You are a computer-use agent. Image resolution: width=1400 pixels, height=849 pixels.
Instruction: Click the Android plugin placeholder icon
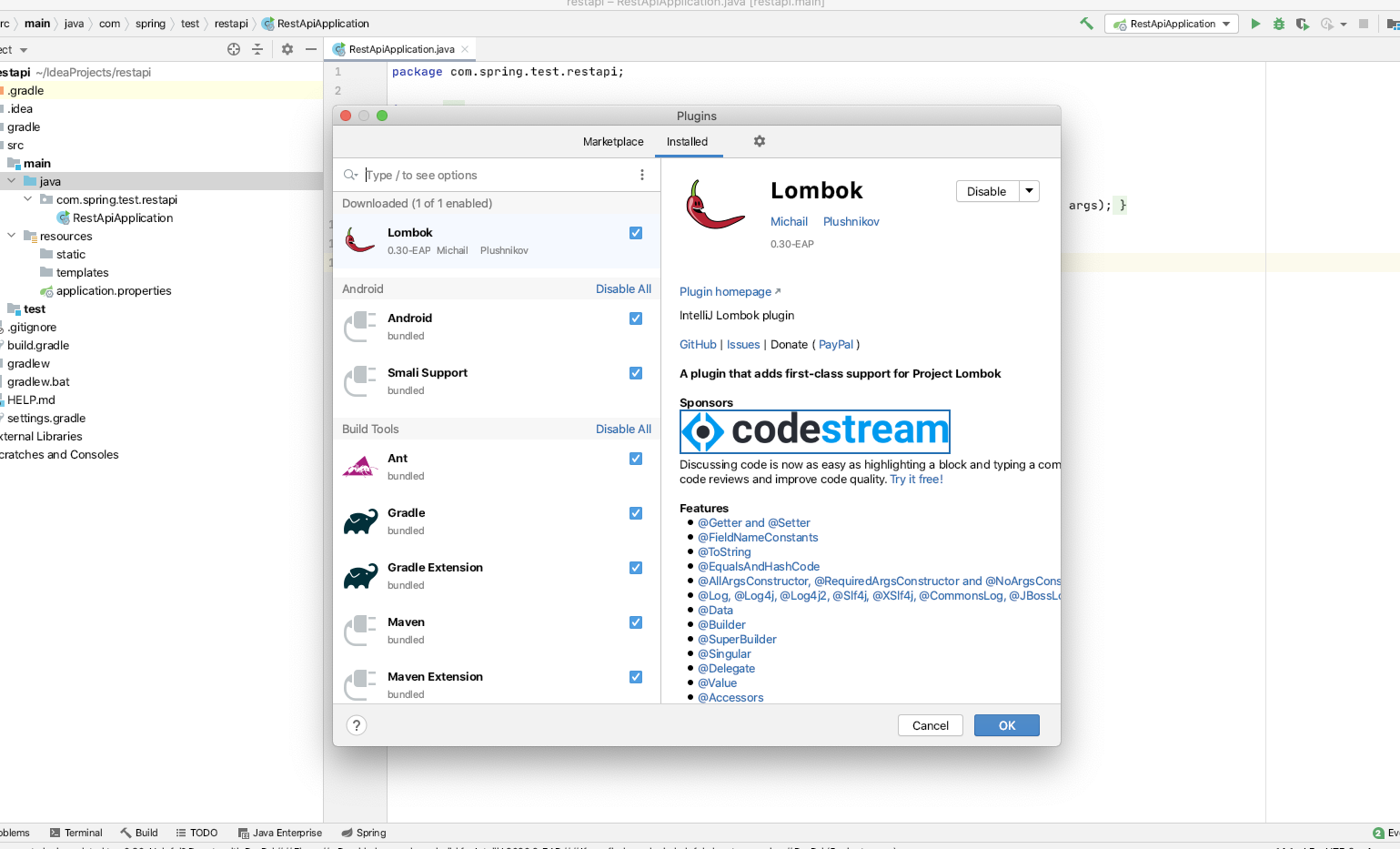(x=360, y=326)
